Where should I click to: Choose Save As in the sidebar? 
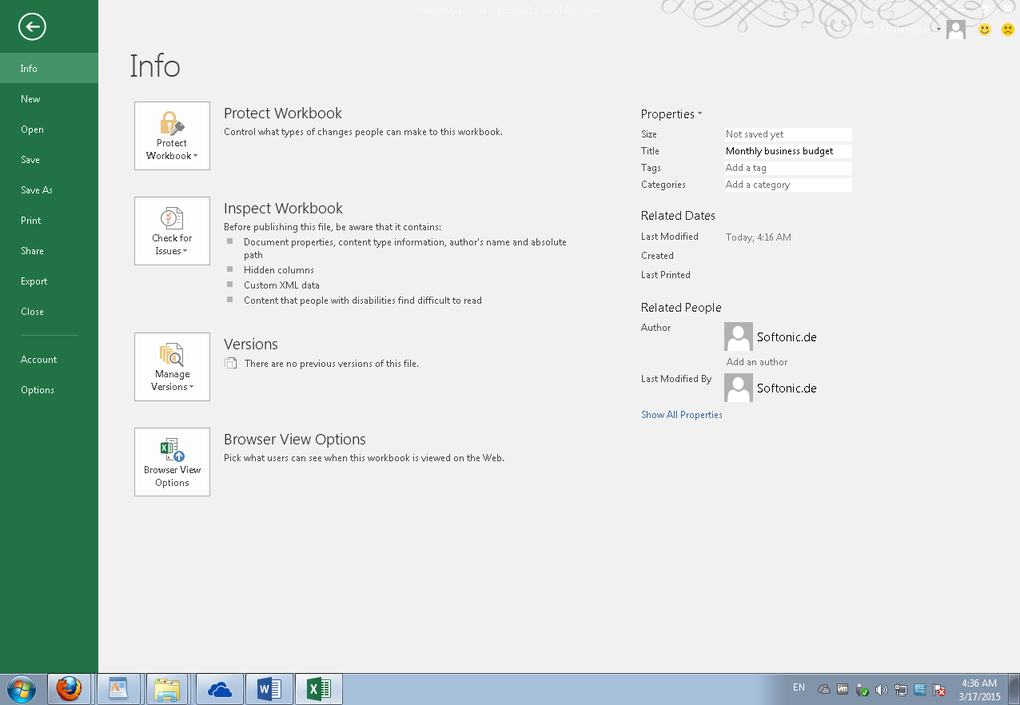(x=49, y=190)
